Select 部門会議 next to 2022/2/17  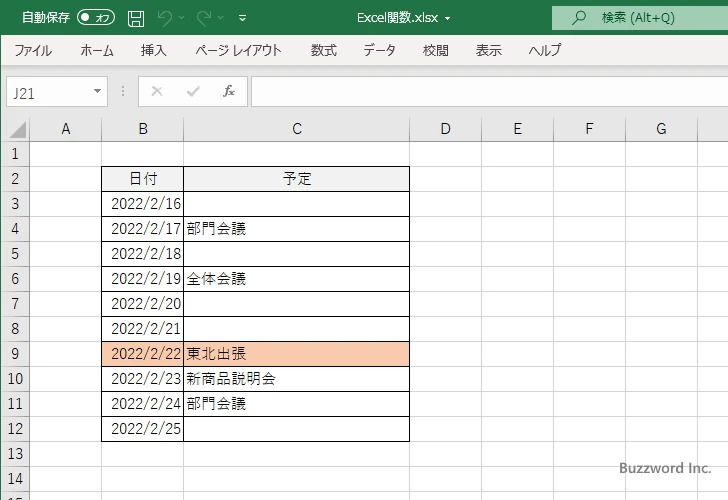[x=297, y=229]
